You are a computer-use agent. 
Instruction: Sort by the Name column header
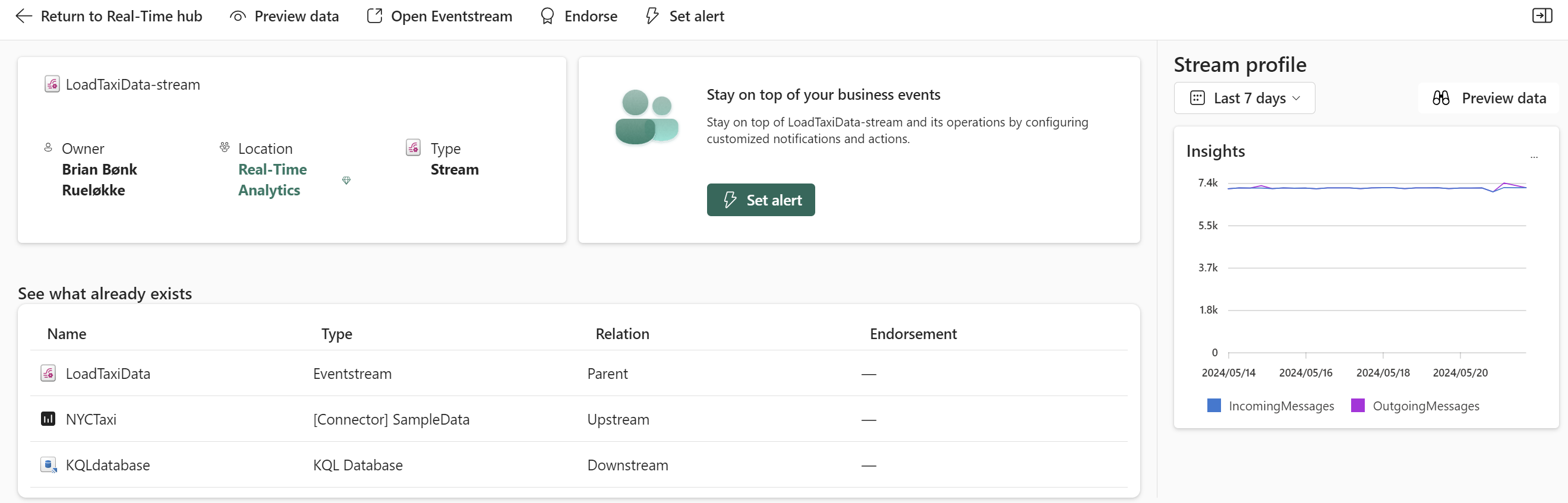[67, 334]
